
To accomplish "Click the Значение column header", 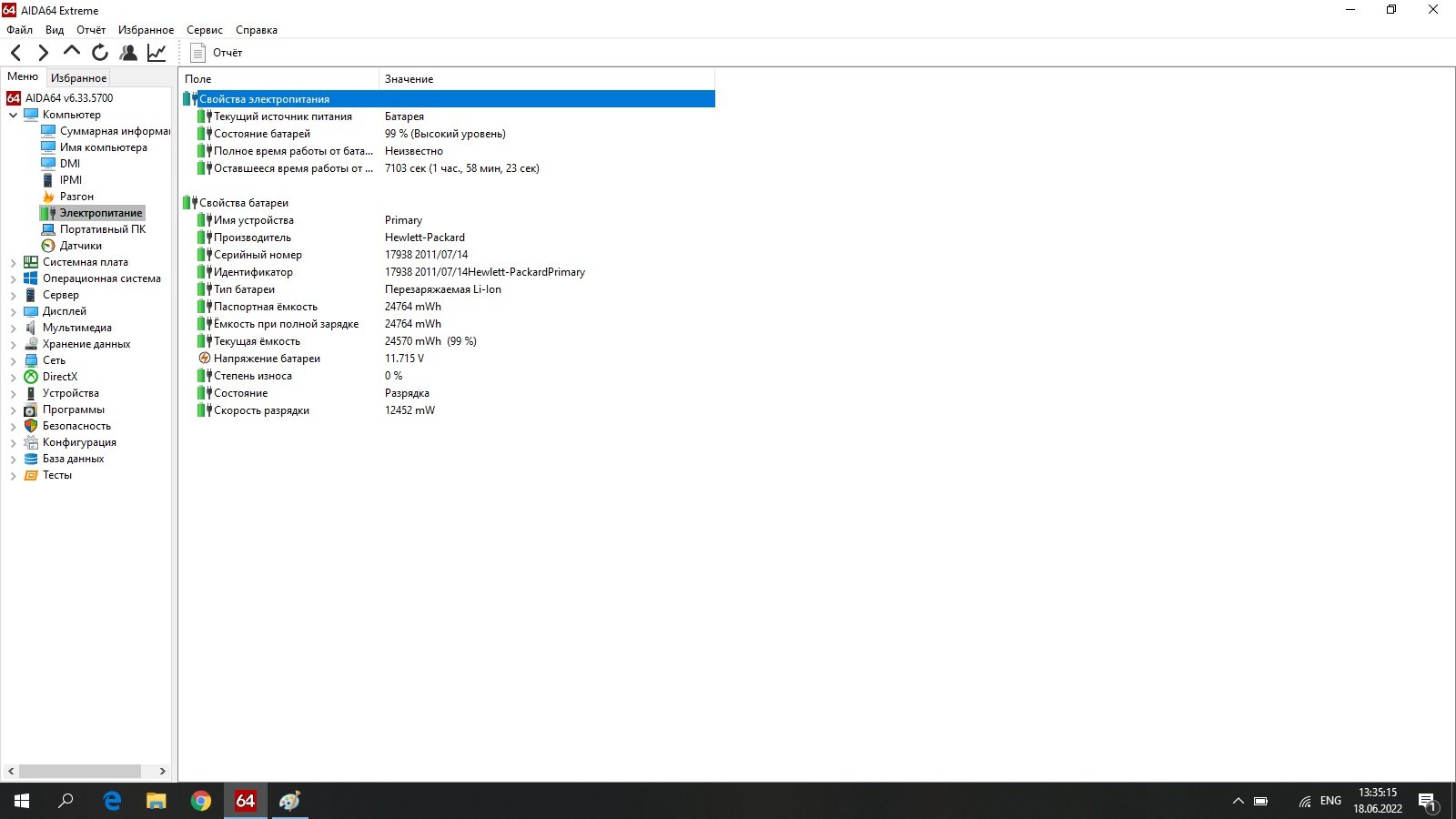I will click(409, 79).
